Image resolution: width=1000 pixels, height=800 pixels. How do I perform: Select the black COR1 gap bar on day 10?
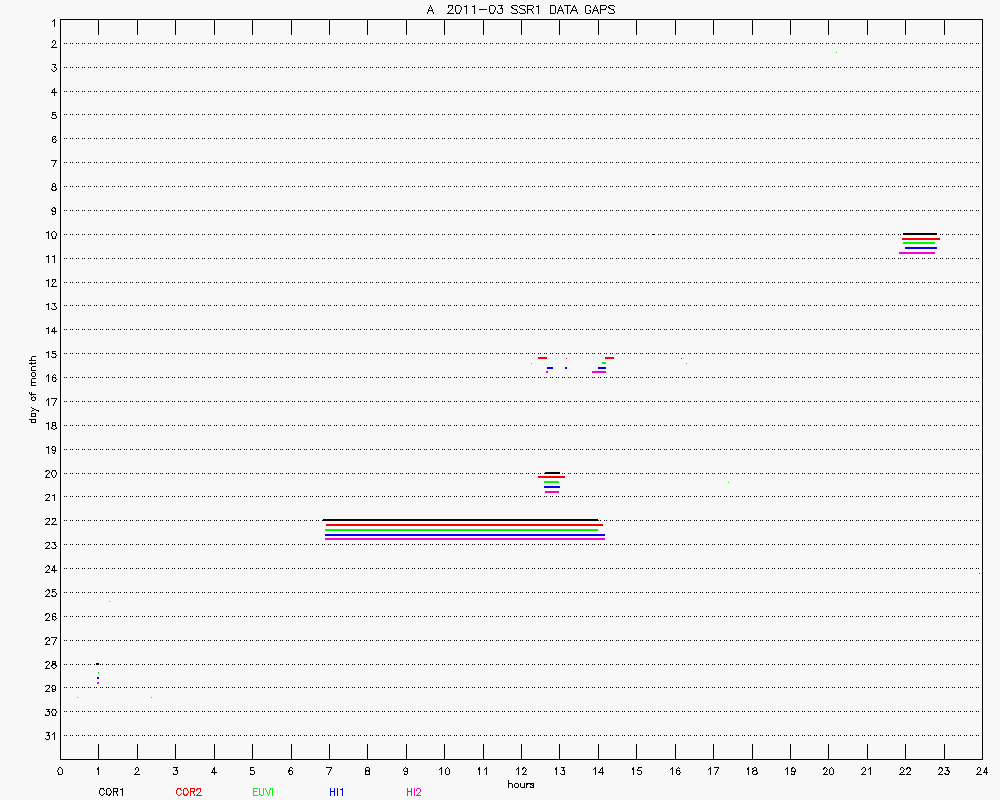click(x=919, y=234)
